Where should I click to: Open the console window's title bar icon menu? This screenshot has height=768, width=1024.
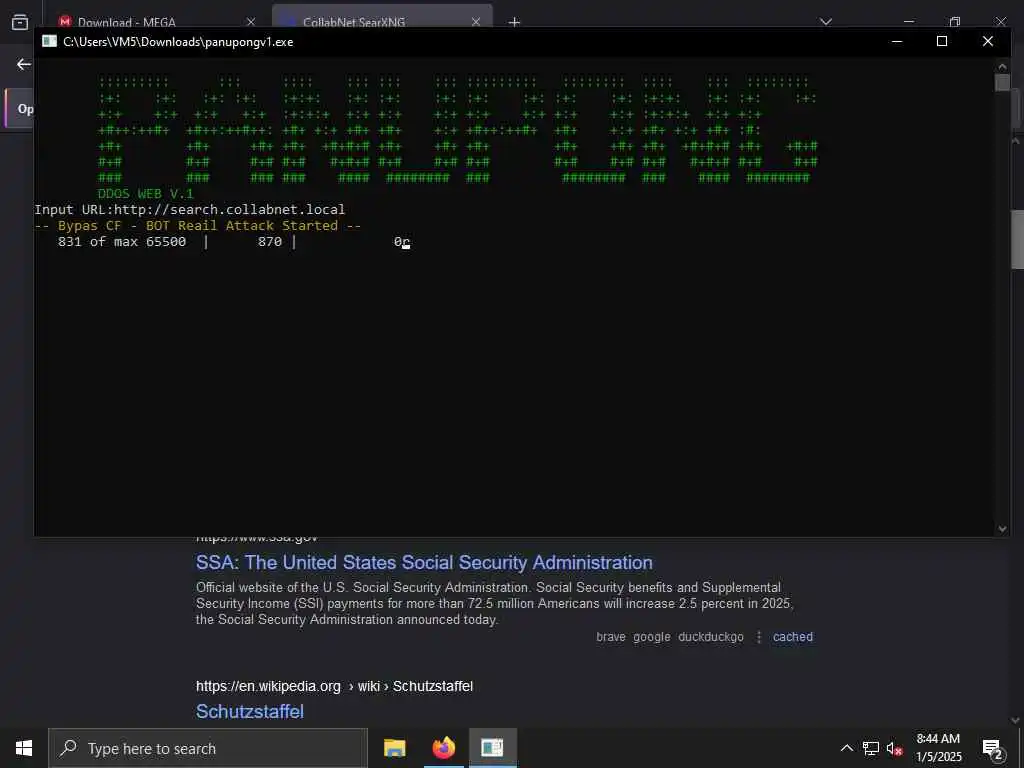pyautogui.click(x=50, y=41)
